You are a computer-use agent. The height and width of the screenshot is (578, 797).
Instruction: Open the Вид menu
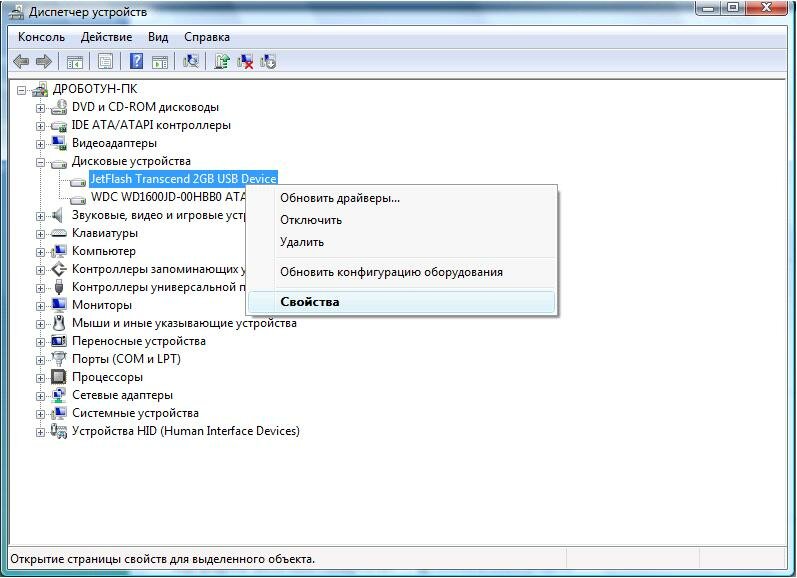point(158,37)
